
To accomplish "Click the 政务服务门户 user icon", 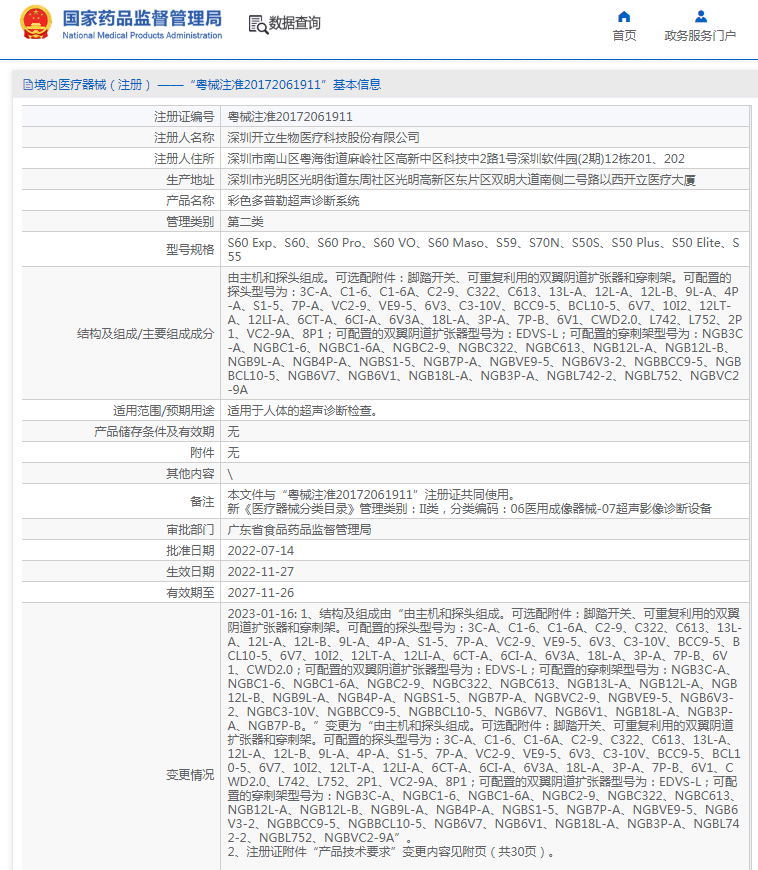I will [701, 16].
